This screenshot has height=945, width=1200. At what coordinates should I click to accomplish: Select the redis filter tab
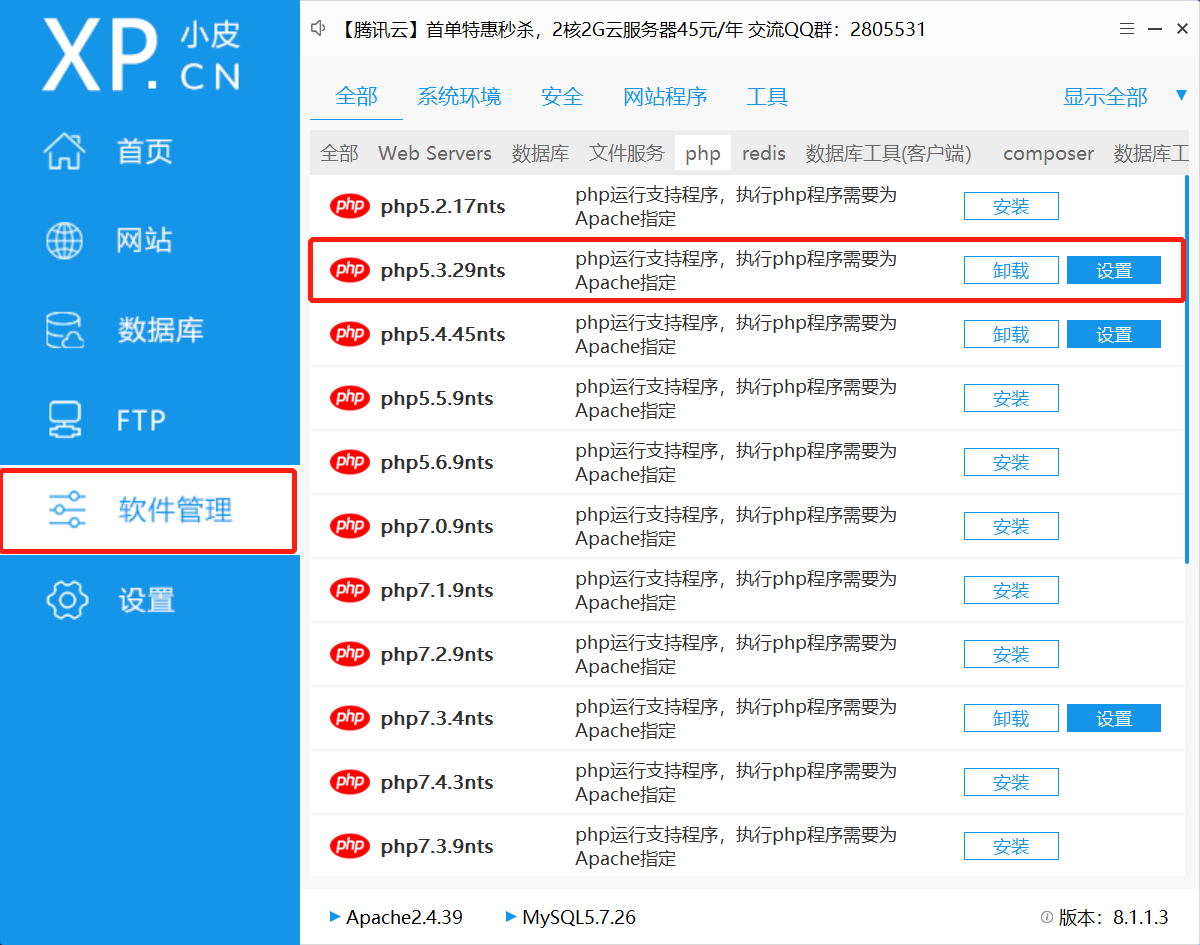click(763, 153)
